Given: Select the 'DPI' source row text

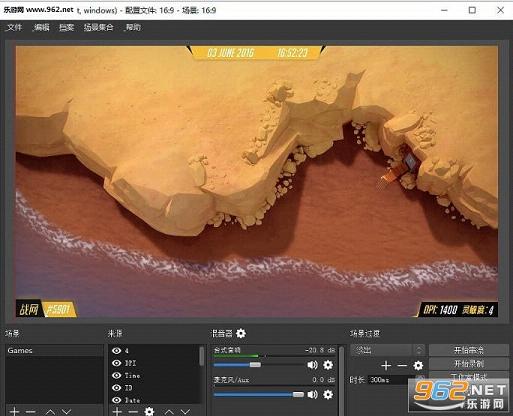Looking at the screenshot, I should coord(130,363).
